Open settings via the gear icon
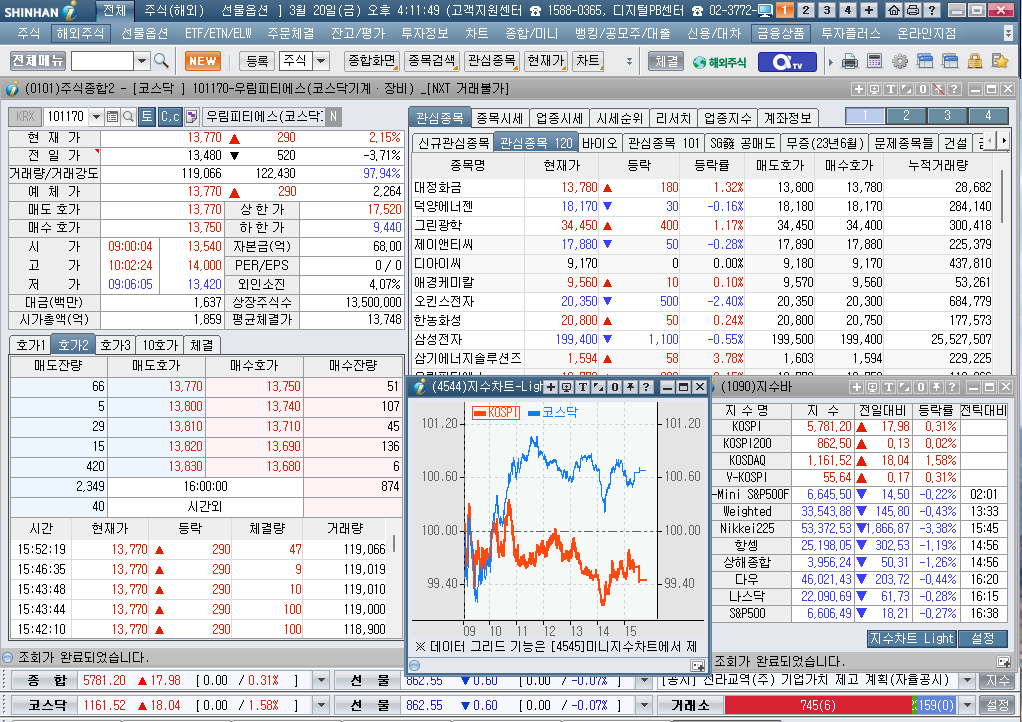This screenshot has width=1022, height=722. click(x=899, y=62)
